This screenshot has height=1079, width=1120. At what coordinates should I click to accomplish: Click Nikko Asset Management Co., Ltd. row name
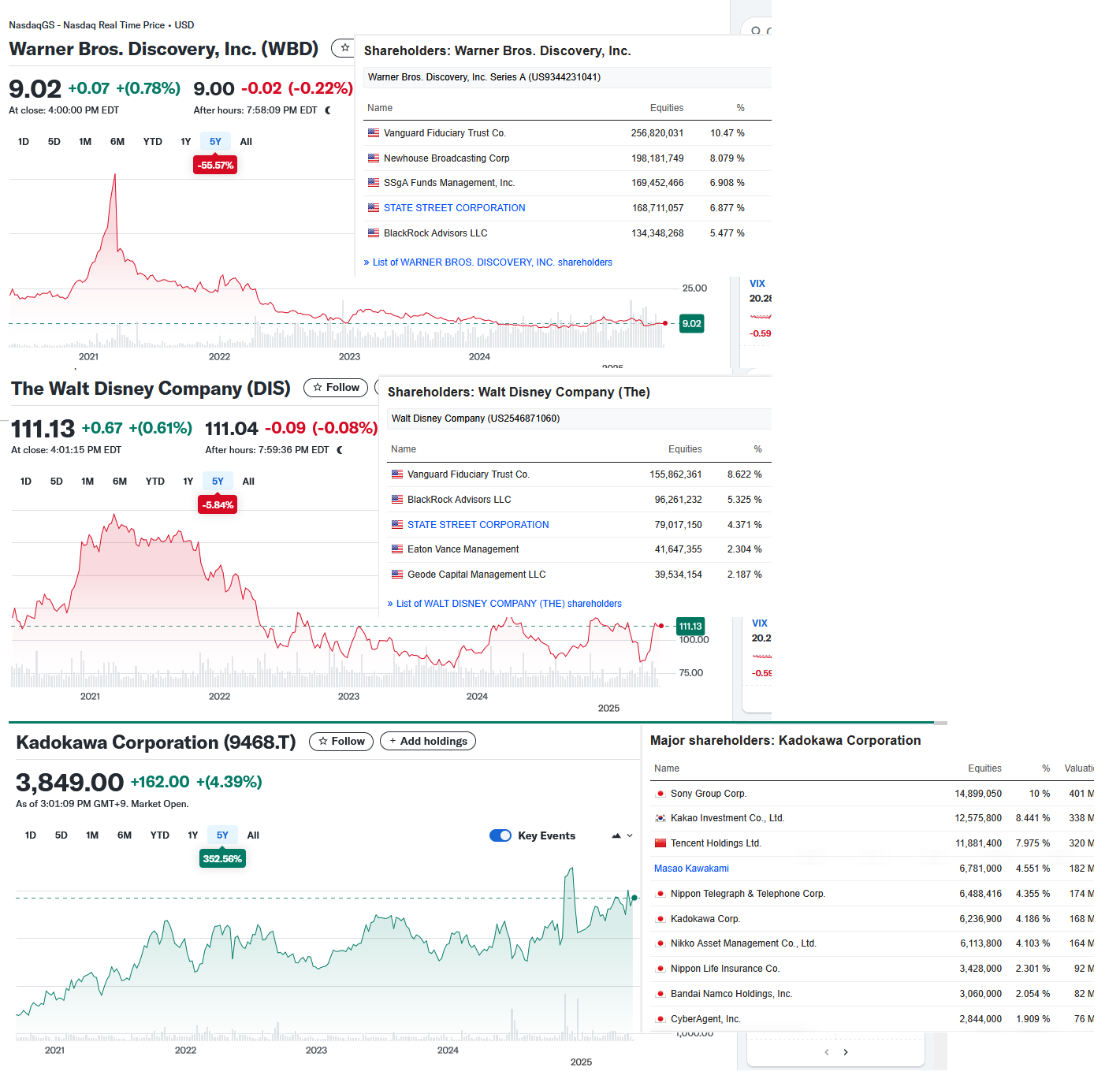click(x=743, y=943)
